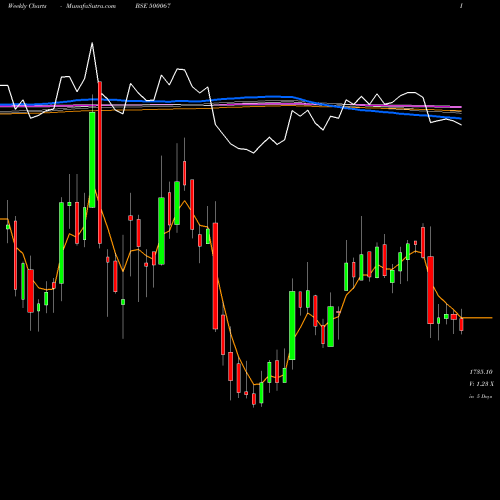Click the tallest green candlestick body
Screen dimensions: 500x500
pos(92,160)
